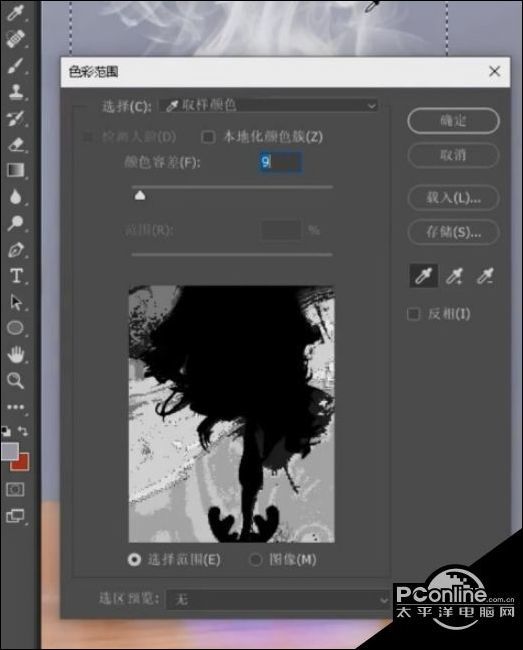The height and width of the screenshot is (650, 523).
Task: Swap foreground and background colors
Action: (23, 432)
